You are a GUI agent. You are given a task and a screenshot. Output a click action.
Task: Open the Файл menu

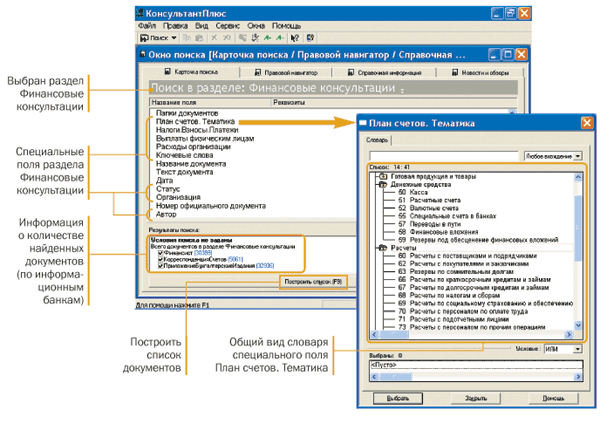click(147, 26)
